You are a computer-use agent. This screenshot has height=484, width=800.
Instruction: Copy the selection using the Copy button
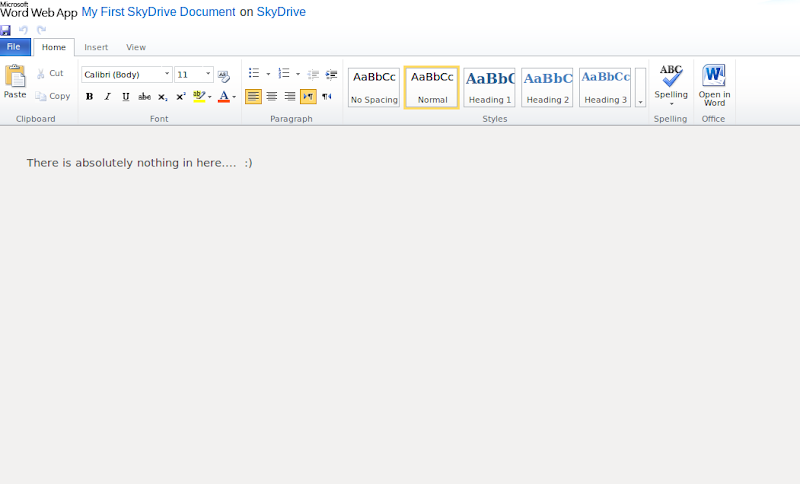(x=53, y=96)
